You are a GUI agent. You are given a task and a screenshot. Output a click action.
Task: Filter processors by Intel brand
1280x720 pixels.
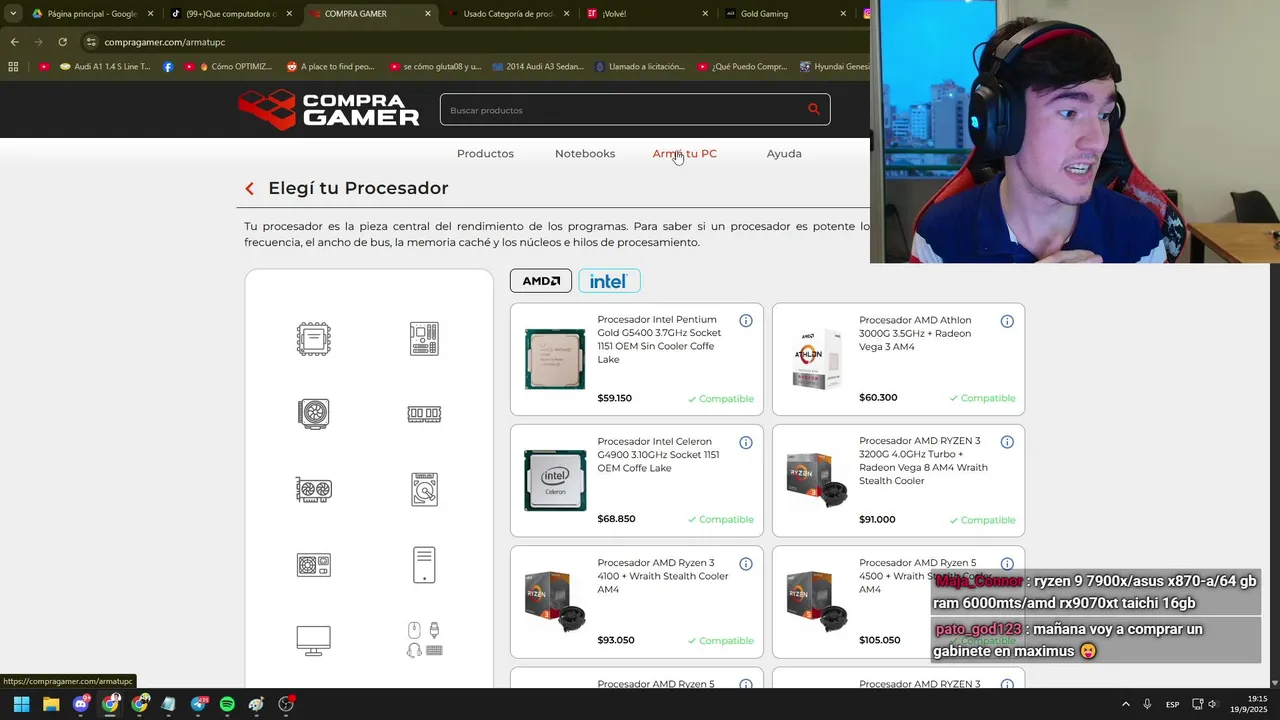point(608,281)
